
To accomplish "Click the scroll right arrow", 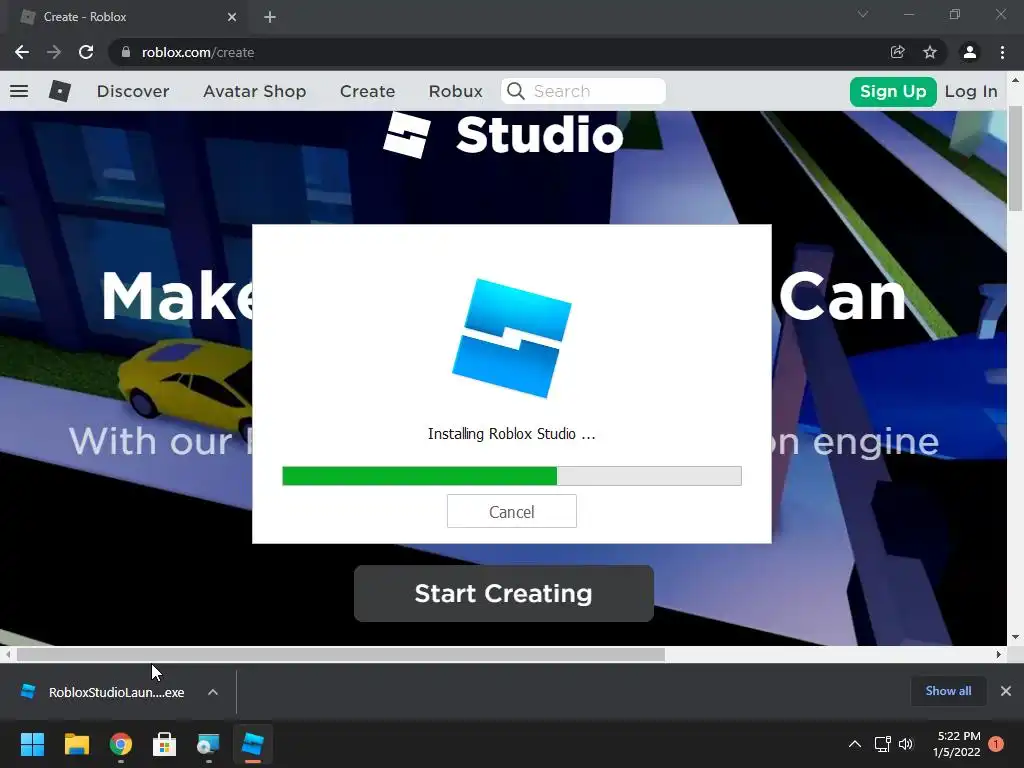I will [999, 654].
